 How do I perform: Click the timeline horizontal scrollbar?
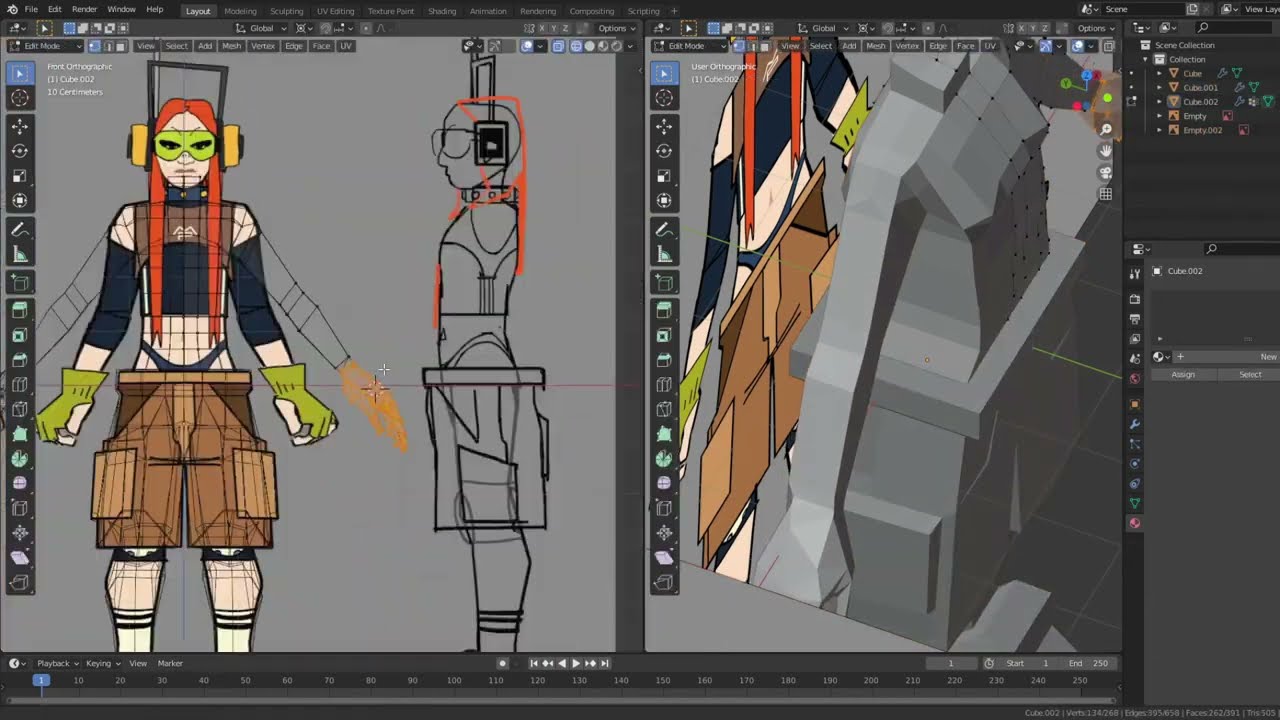[560, 699]
